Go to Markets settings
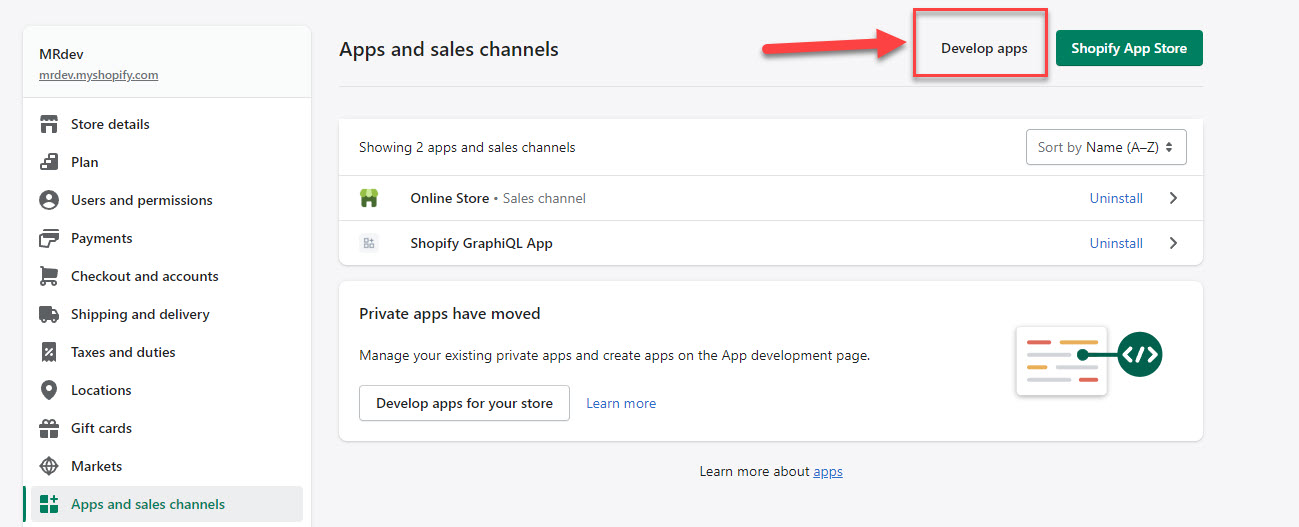This screenshot has width=1299, height=527. point(167,466)
